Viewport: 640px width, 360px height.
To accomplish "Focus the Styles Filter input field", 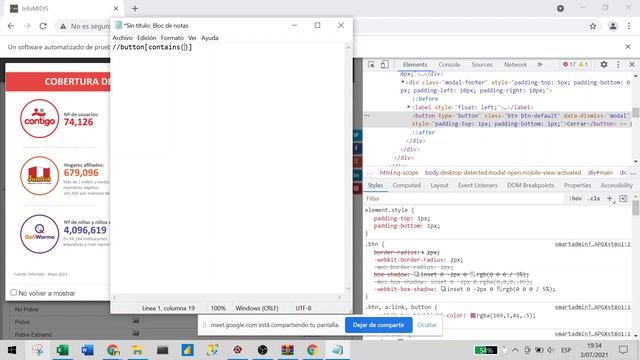I will click(x=463, y=198).
